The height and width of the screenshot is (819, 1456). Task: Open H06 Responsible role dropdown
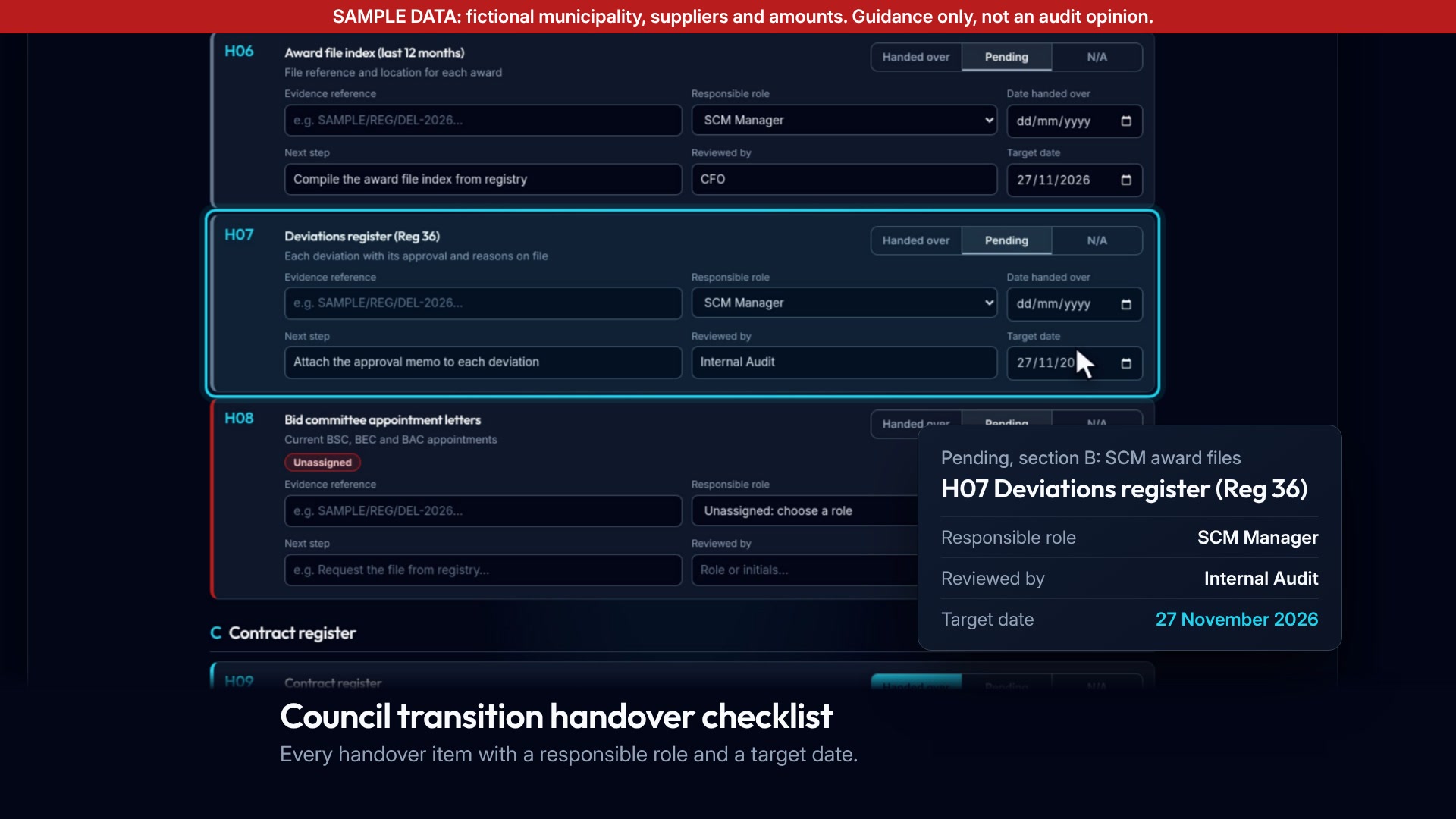click(844, 121)
